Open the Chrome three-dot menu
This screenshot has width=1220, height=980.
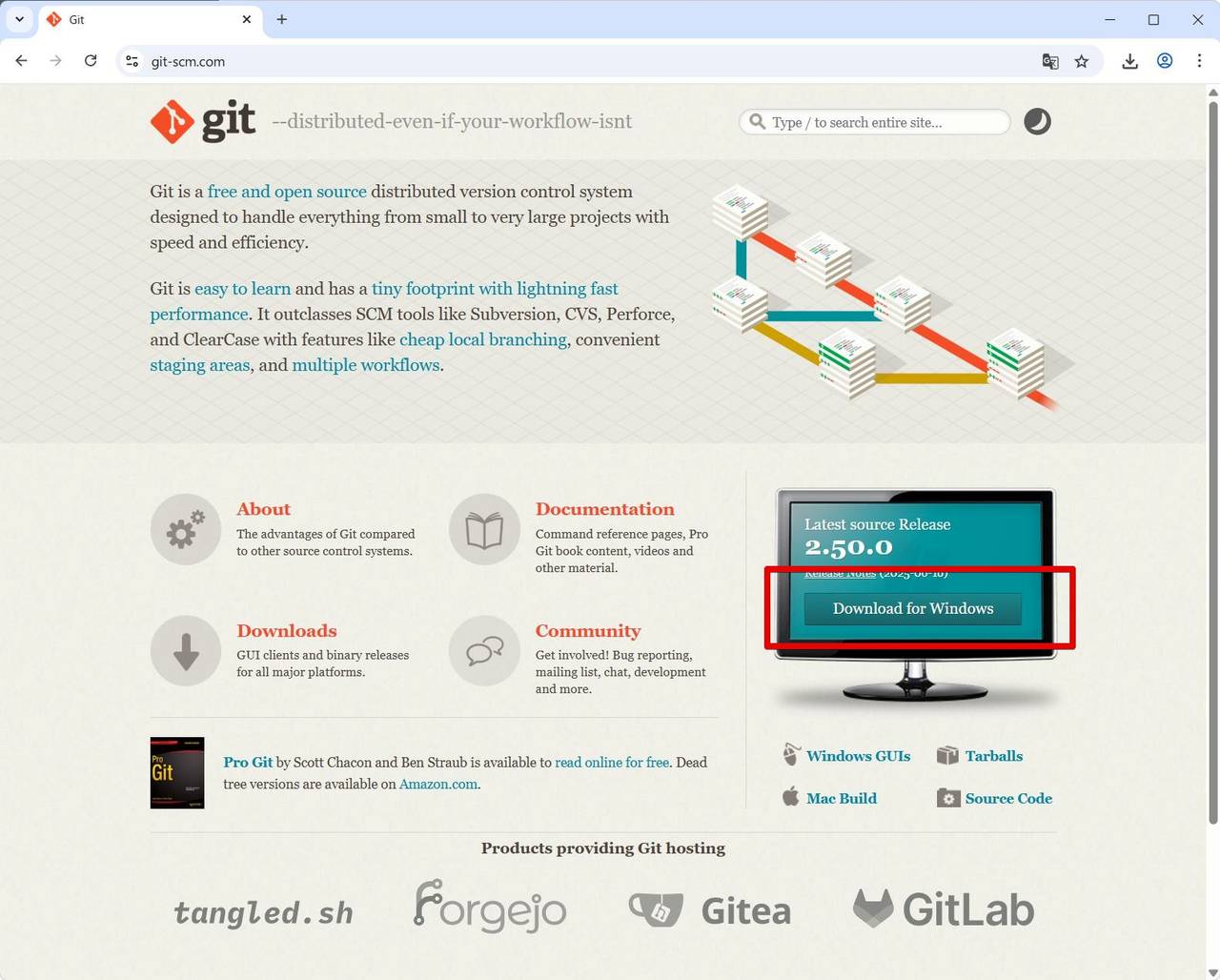coord(1199,61)
